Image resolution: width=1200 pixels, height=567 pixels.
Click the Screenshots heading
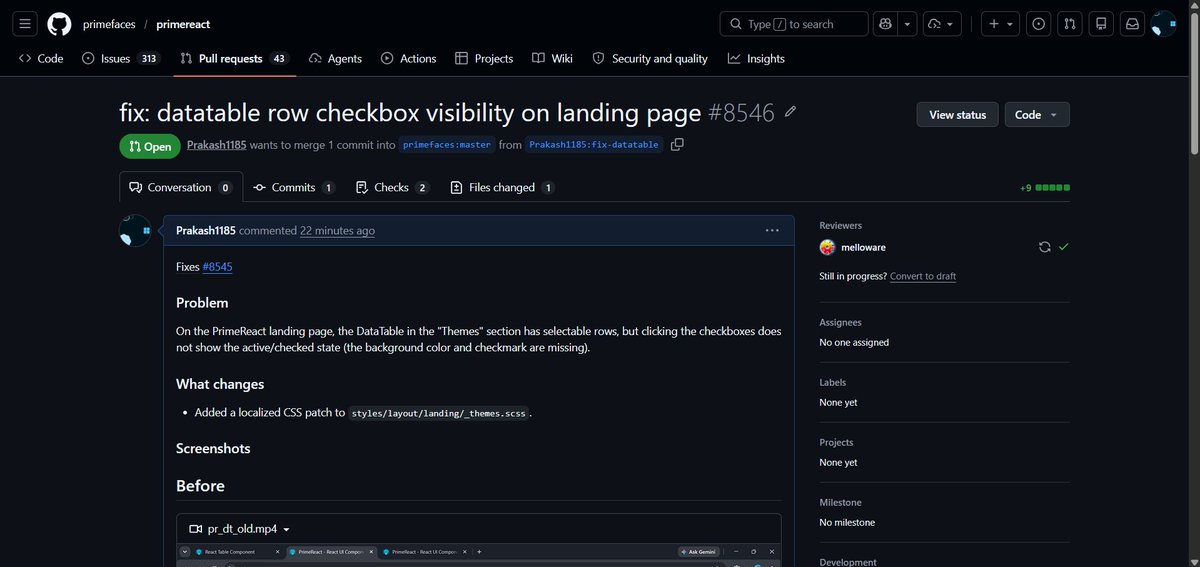213,448
